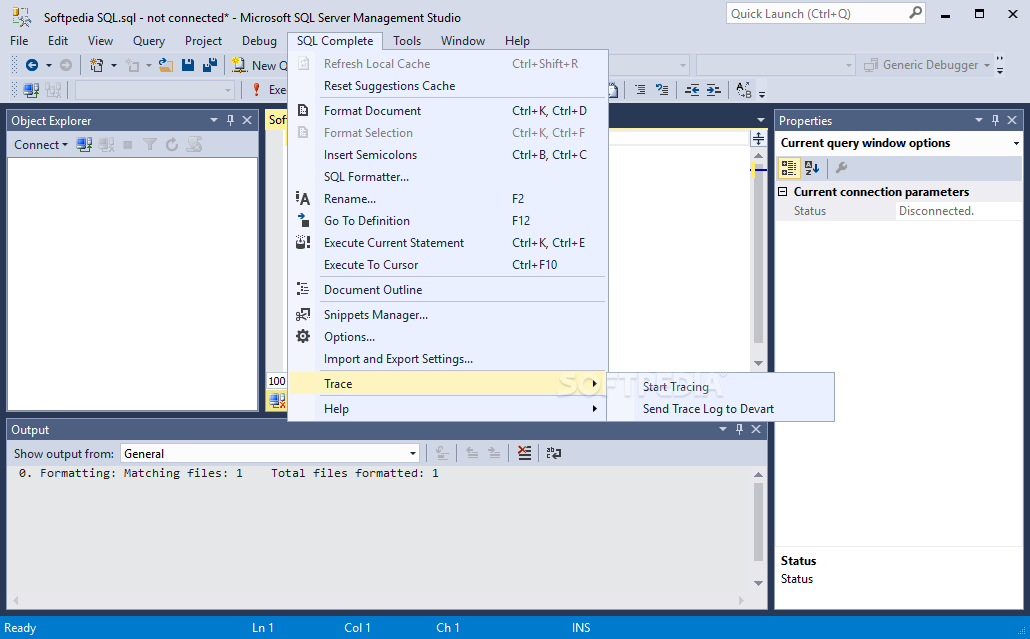Open editor document tab list dropdown arrow
This screenshot has width=1030, height=639.
(761, 120)
